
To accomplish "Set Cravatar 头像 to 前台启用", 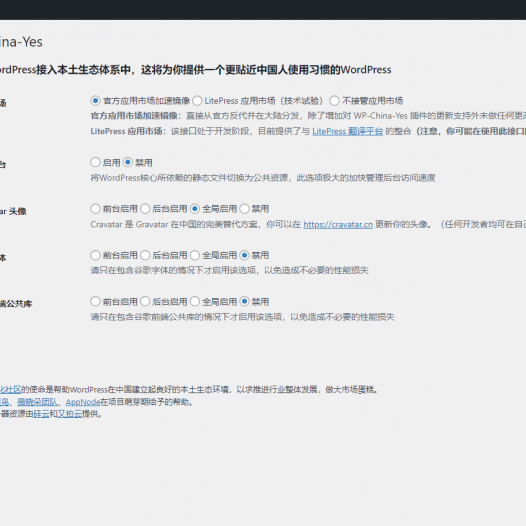I will pyautogui.click(x=95, y=209).
